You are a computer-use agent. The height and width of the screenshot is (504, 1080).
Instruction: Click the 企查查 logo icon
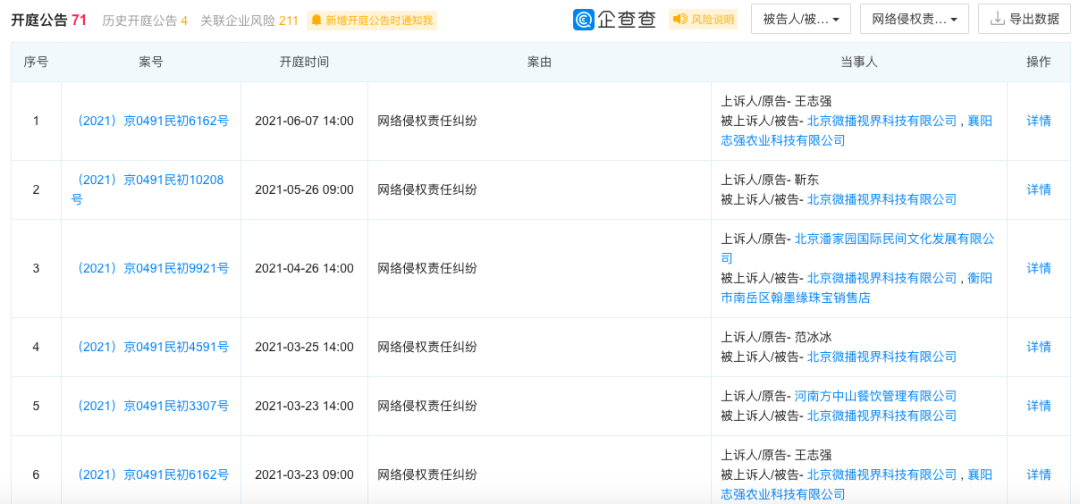click(x=584, y=20)
